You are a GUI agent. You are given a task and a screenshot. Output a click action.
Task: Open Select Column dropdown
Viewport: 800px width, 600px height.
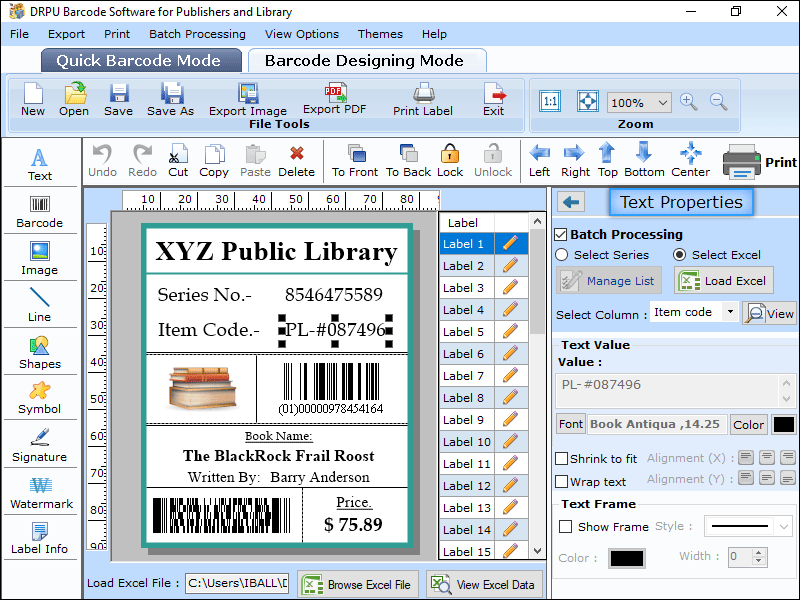tap(730, 312)
